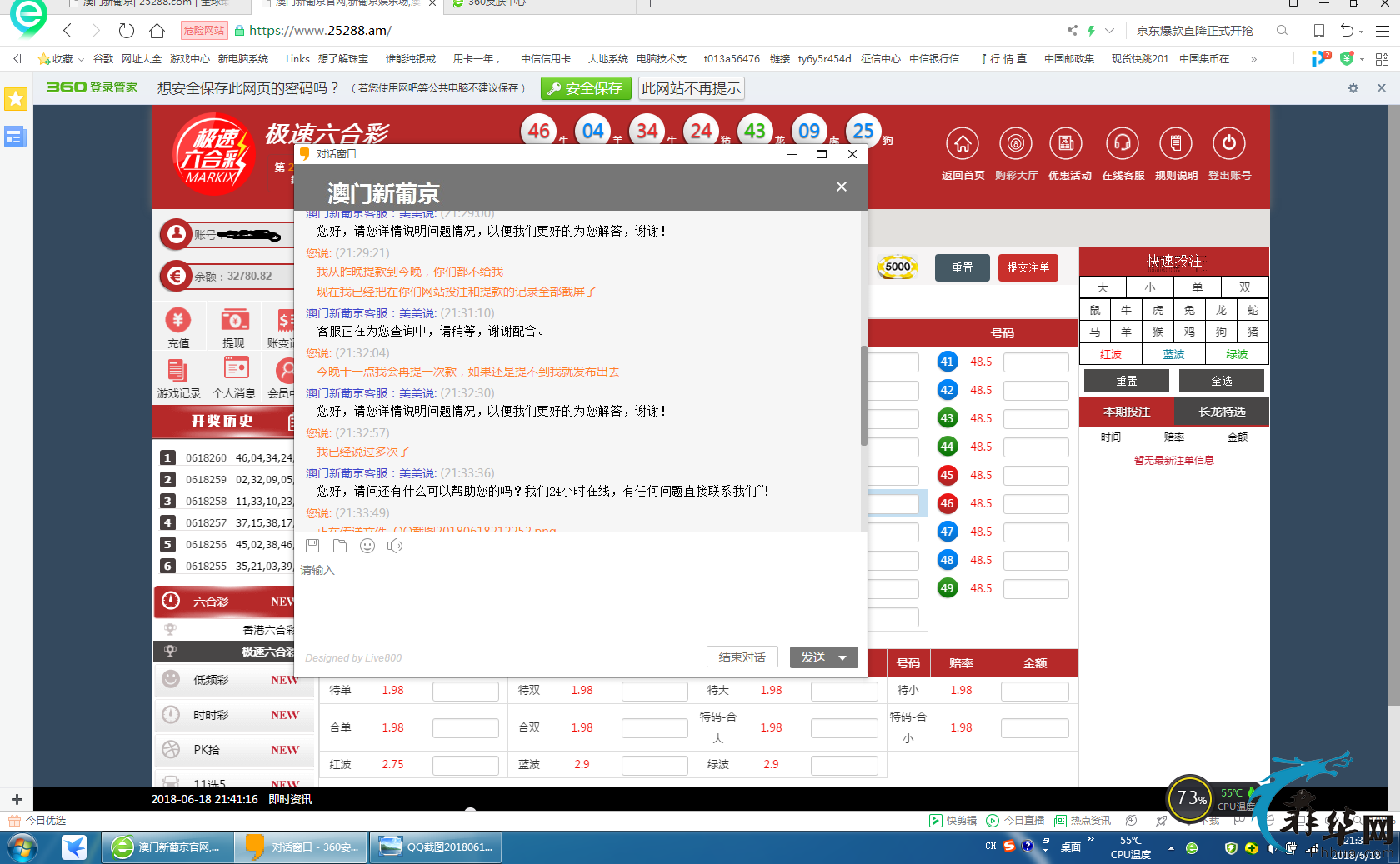Click the 特单 bet amount field
1400x864 pixels.
466,691
